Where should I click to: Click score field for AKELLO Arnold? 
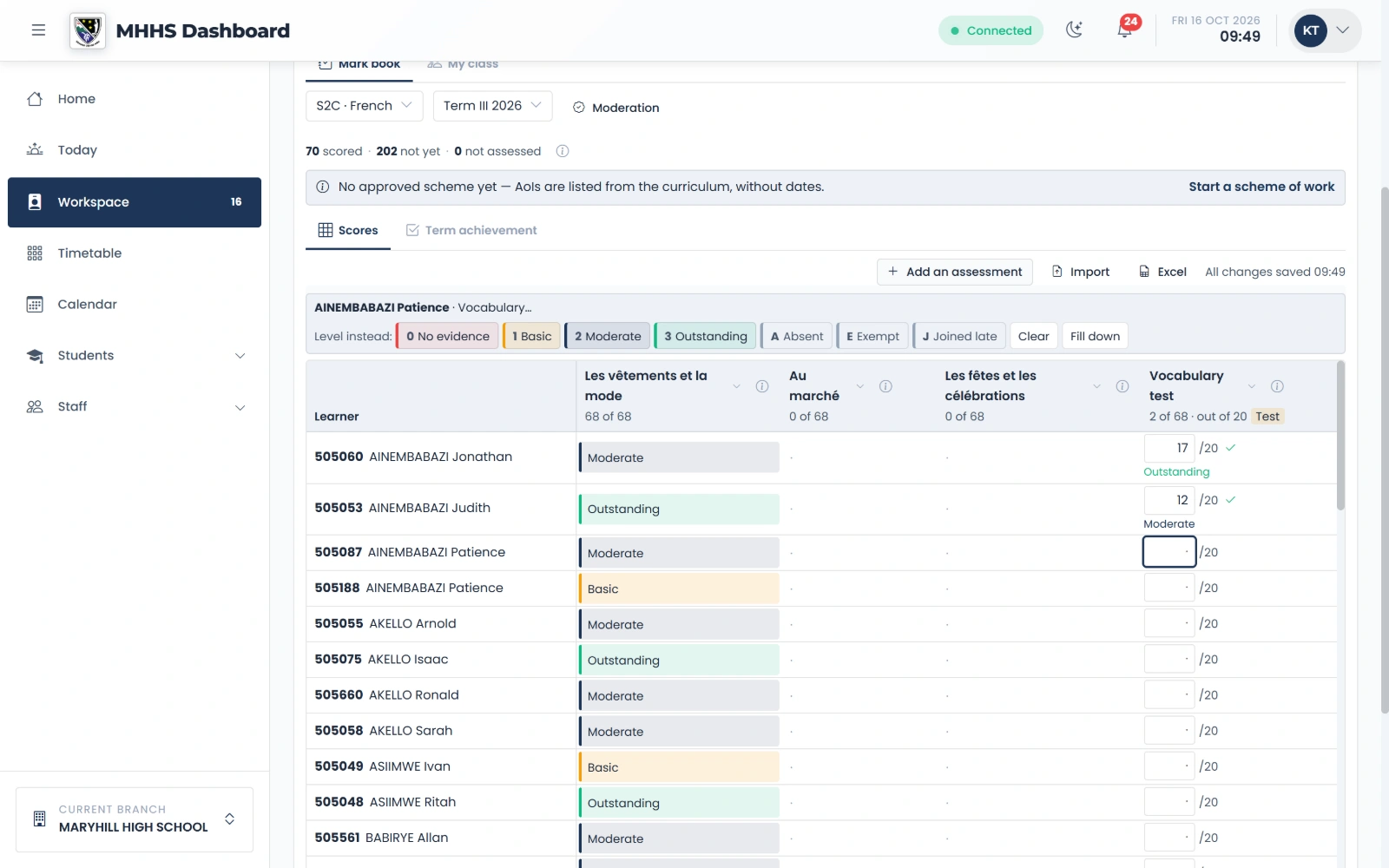(1169, 623)
